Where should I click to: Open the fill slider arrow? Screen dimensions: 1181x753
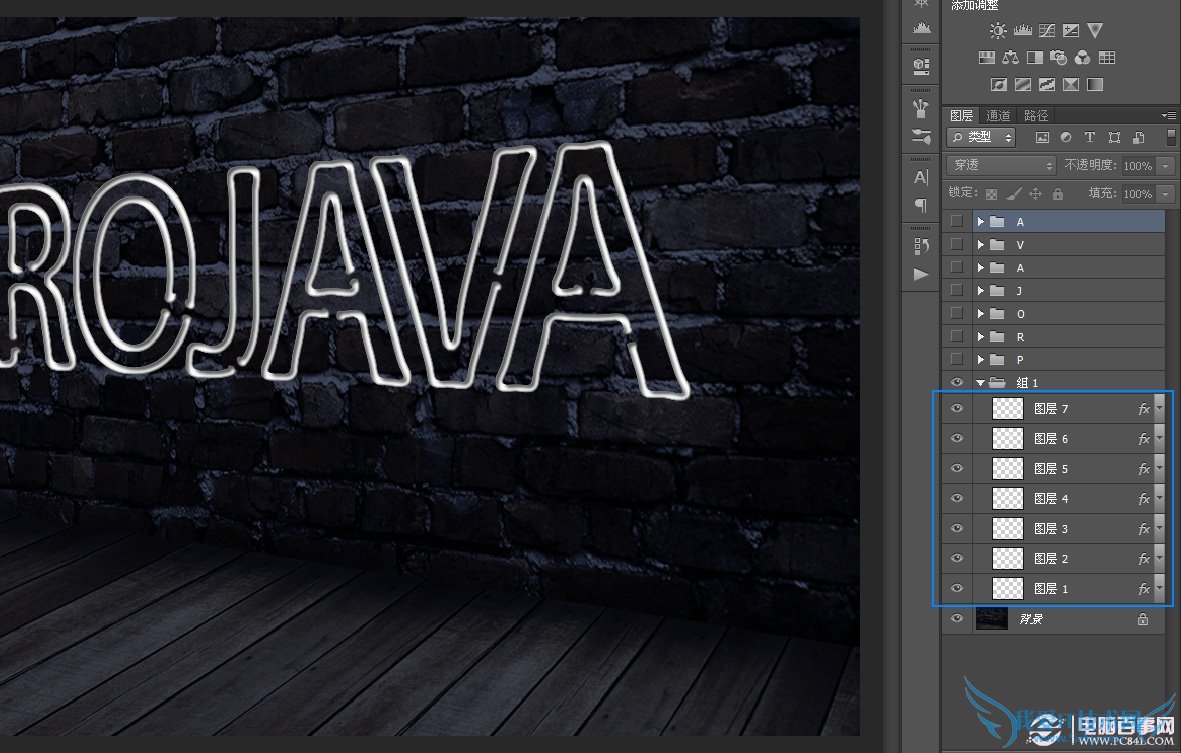[1166, 194]
